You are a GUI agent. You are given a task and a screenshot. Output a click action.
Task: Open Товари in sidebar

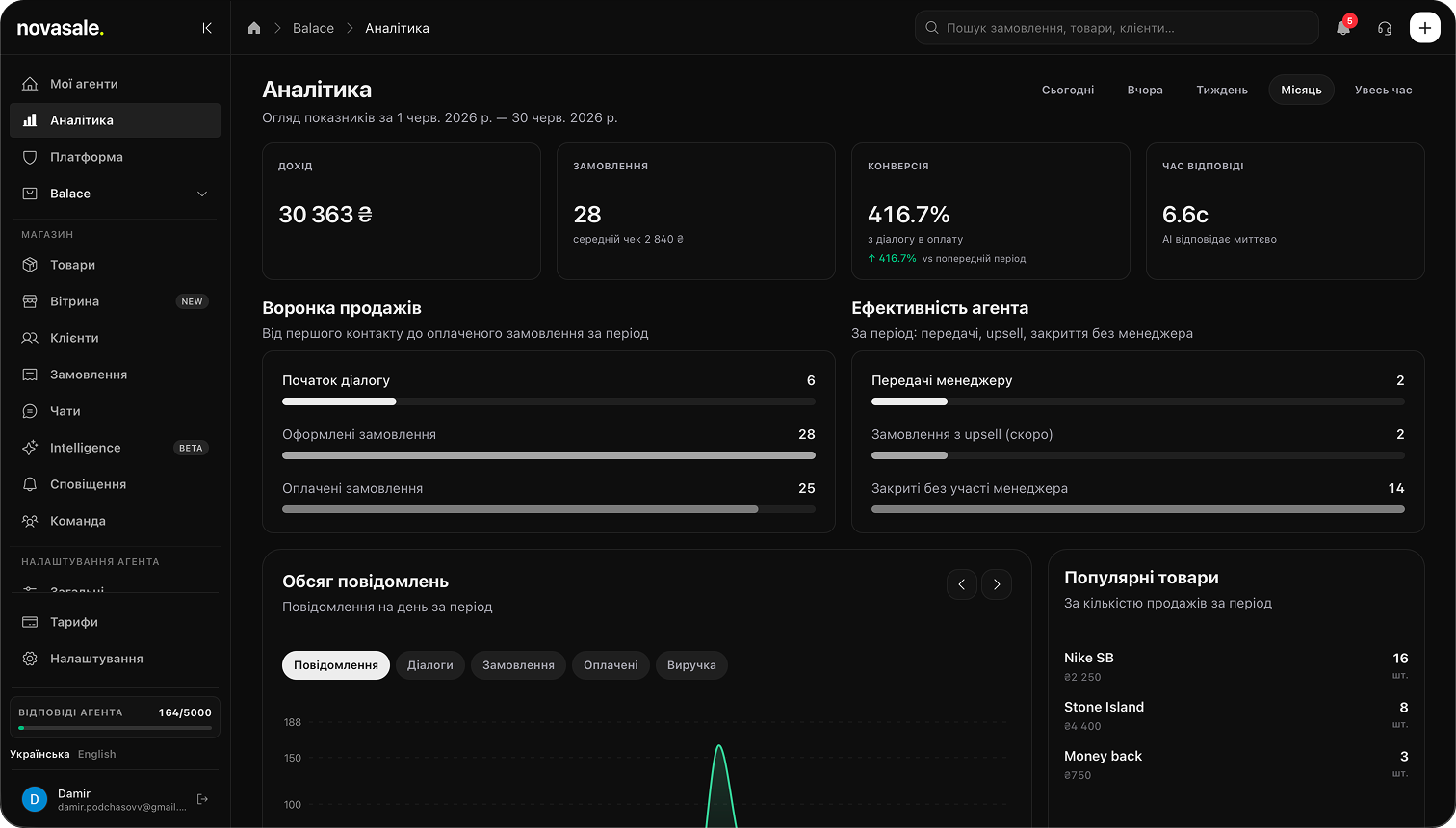(x=115, y=265)
